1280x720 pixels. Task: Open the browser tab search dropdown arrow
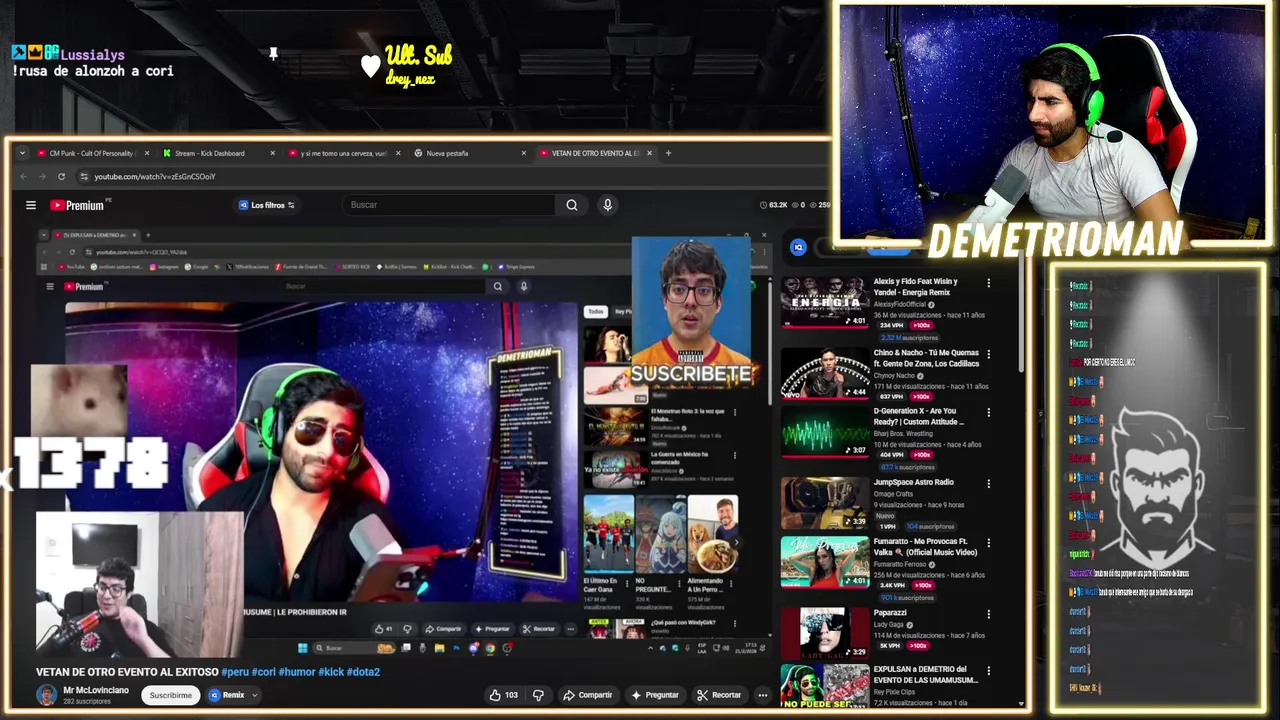pos(22,153)
